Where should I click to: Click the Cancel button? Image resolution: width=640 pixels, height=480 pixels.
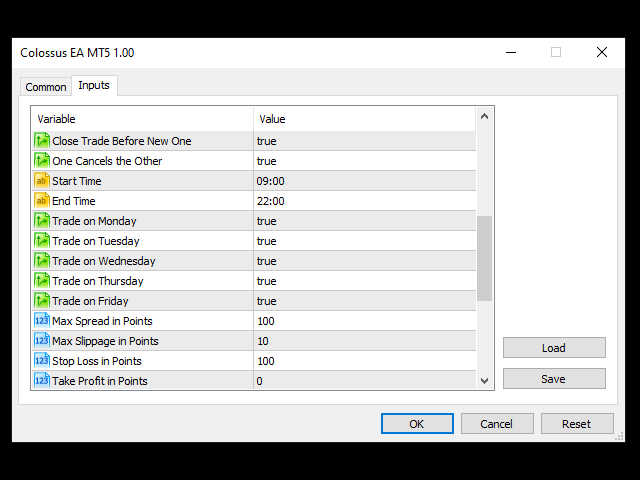click(497, 424)
